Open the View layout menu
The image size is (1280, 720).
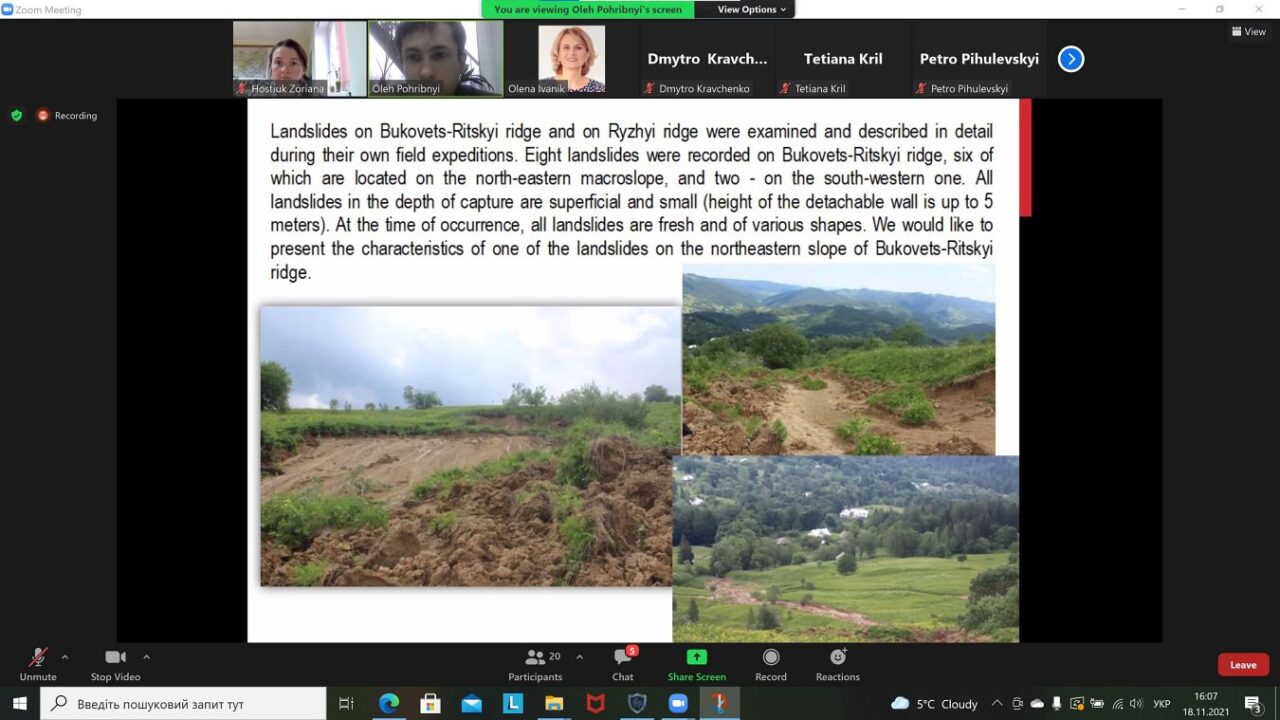click(1248, 31)
